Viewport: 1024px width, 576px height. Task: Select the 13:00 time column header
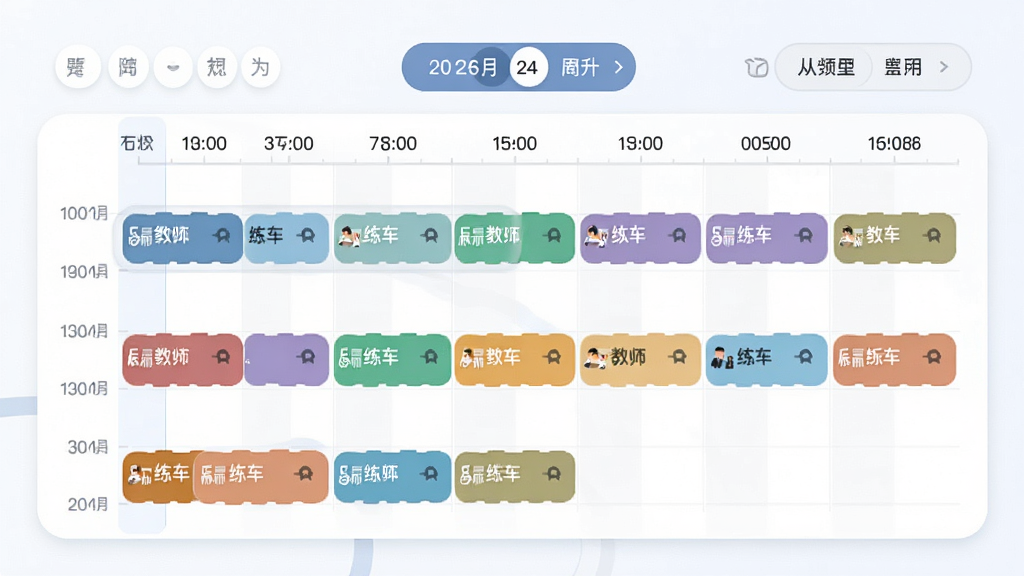click(204, 143)
